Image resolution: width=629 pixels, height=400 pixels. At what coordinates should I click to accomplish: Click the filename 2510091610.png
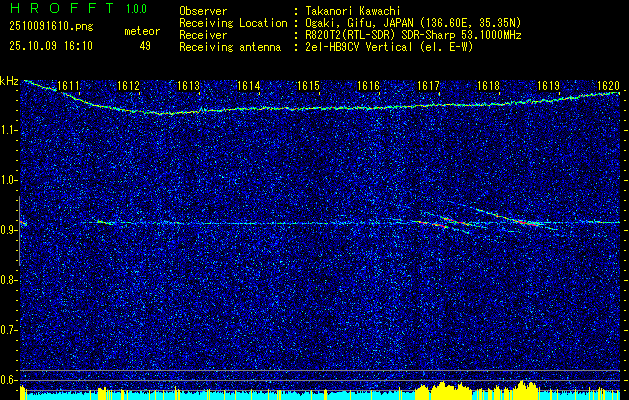[51, 27]
